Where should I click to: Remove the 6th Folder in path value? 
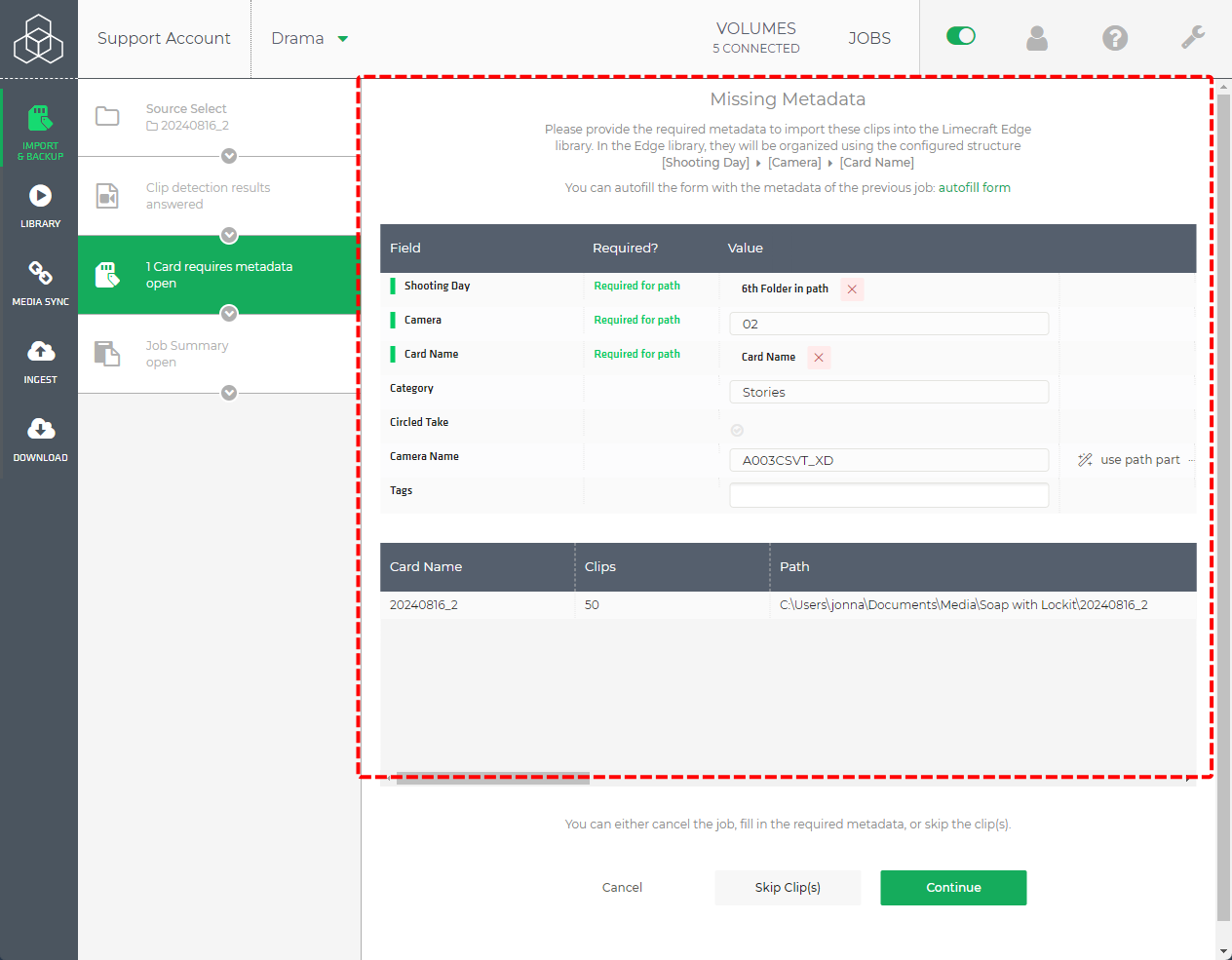(852, 289)
